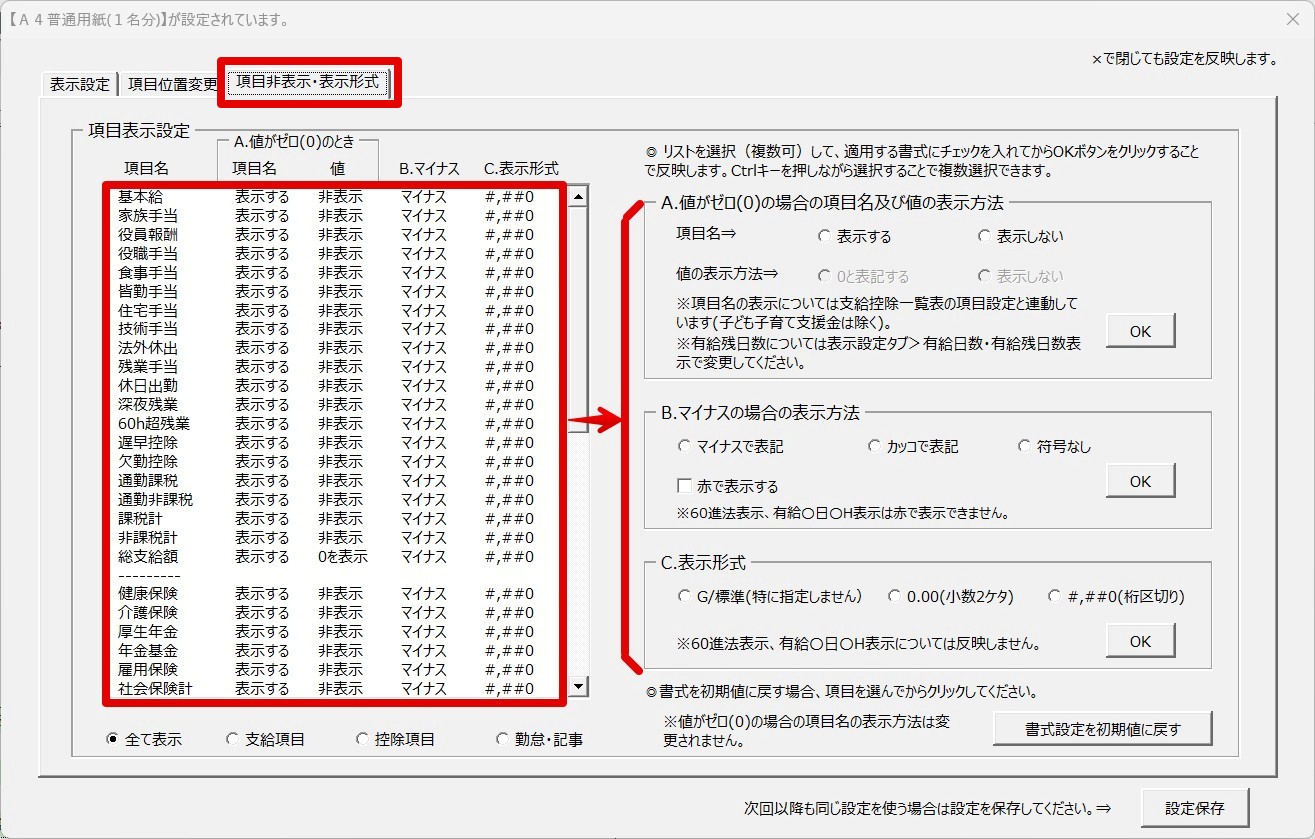This screenshot has width=1315, height=839.
Task: Choose カッコで表記 option
Action: pos(912,447)
